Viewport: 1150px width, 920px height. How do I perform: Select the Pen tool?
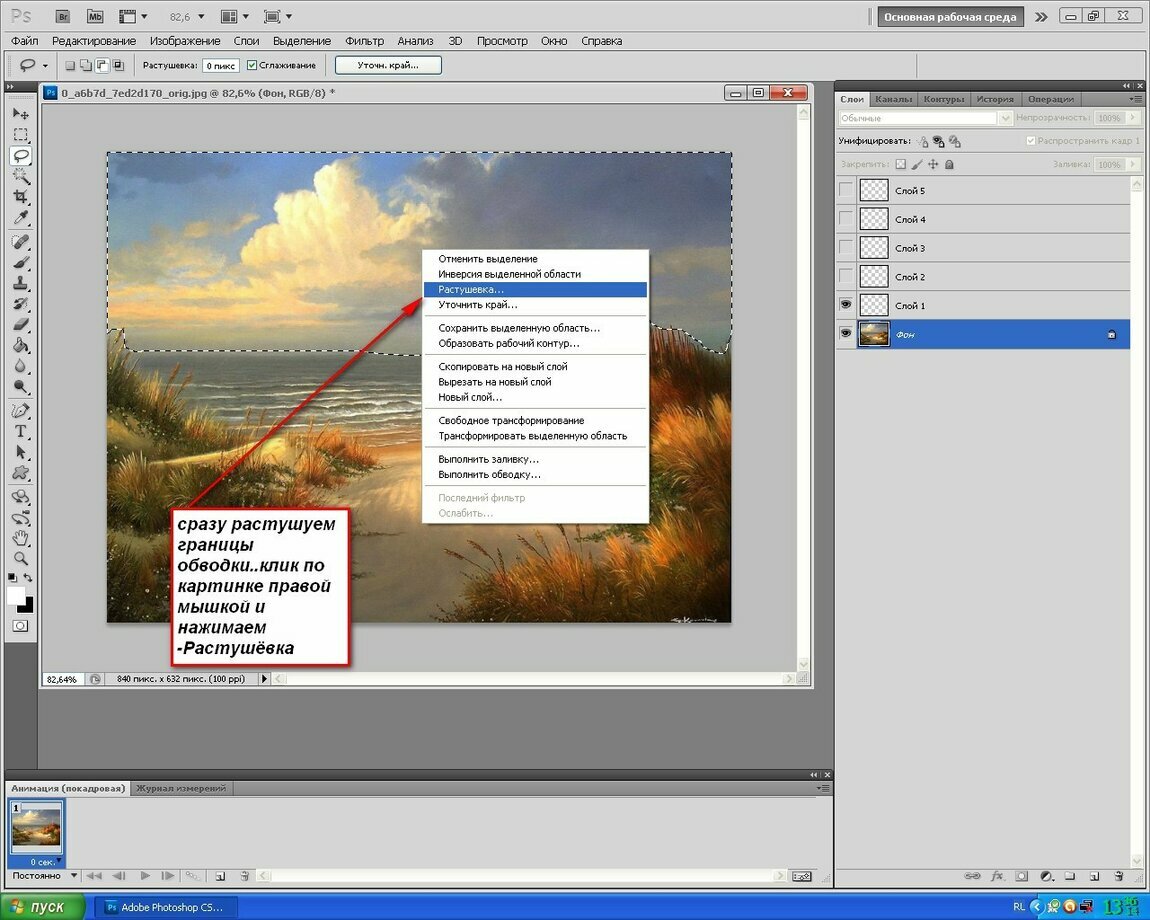[x=21, y=411]
